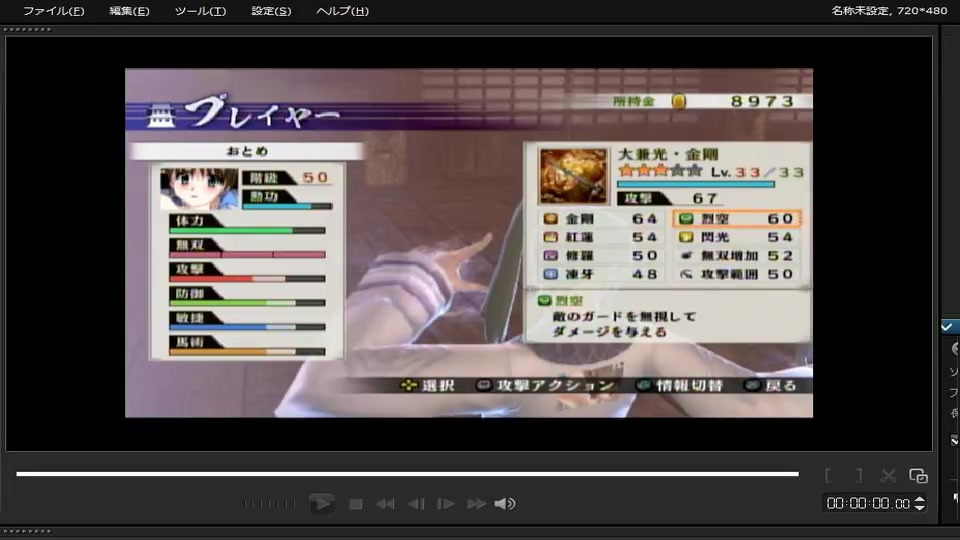Open the ヘルプ(H) menu
Image resolution: width=960 pixels, height=540 pixels.
tap(342, 11)
